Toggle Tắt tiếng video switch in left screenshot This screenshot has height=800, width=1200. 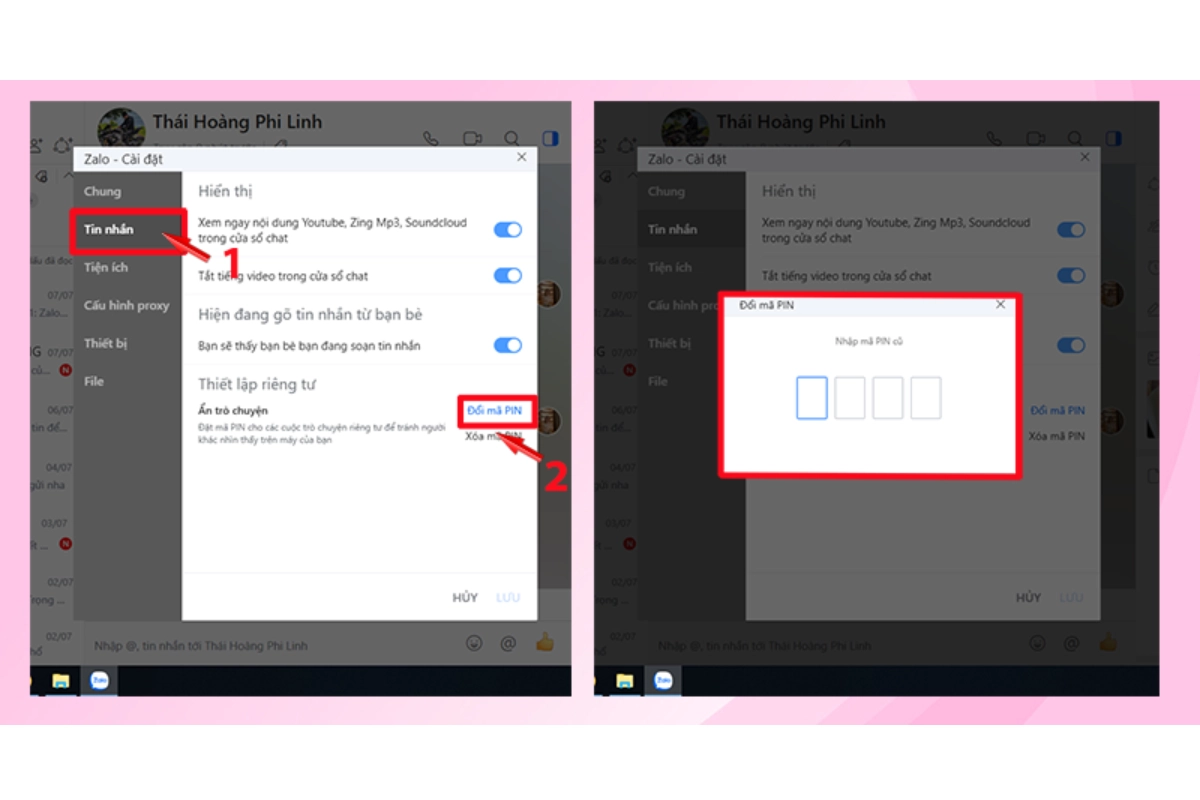508,276
